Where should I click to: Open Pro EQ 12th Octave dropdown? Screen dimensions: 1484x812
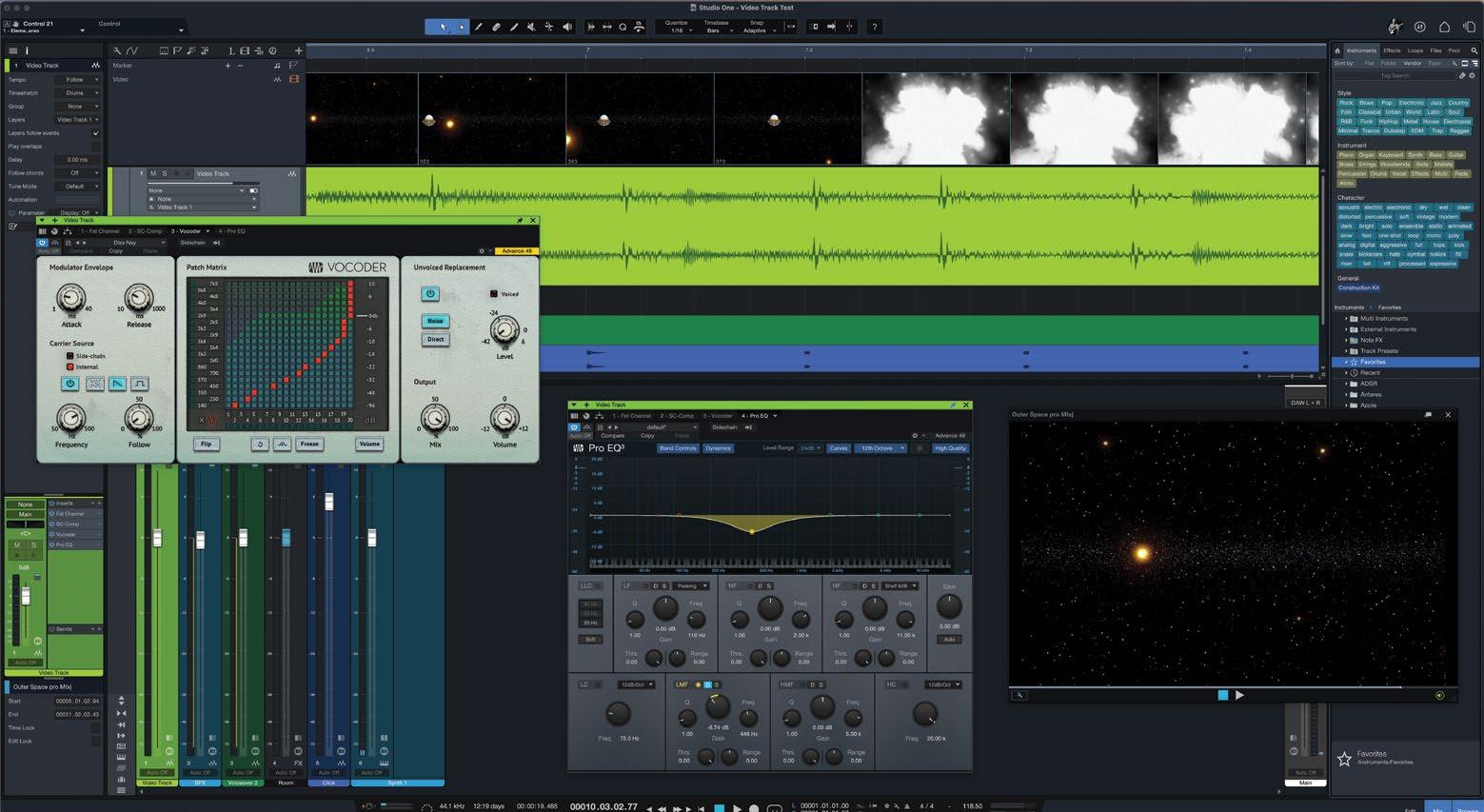882,448
